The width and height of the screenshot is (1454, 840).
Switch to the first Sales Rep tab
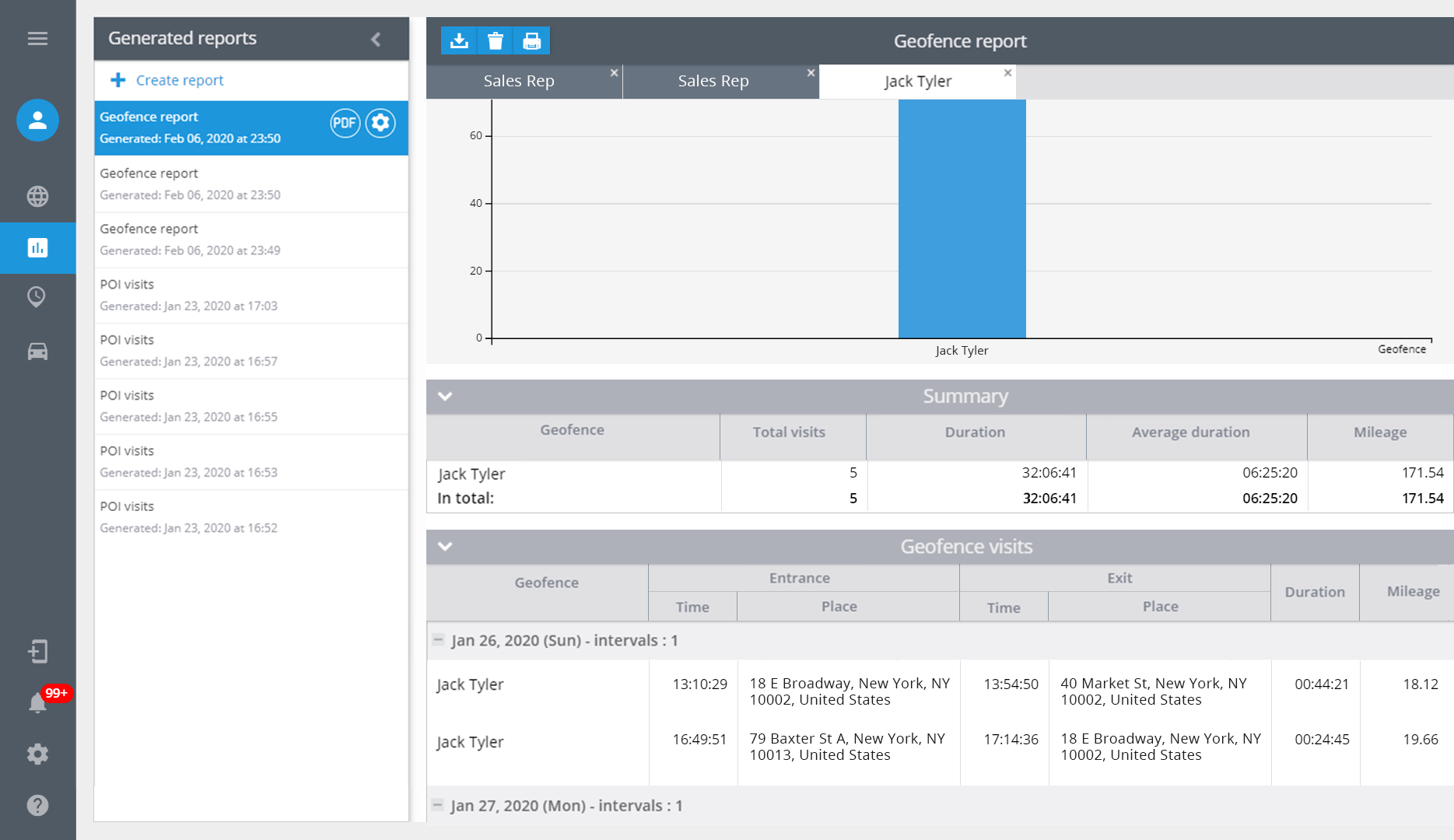pos(518,81)
